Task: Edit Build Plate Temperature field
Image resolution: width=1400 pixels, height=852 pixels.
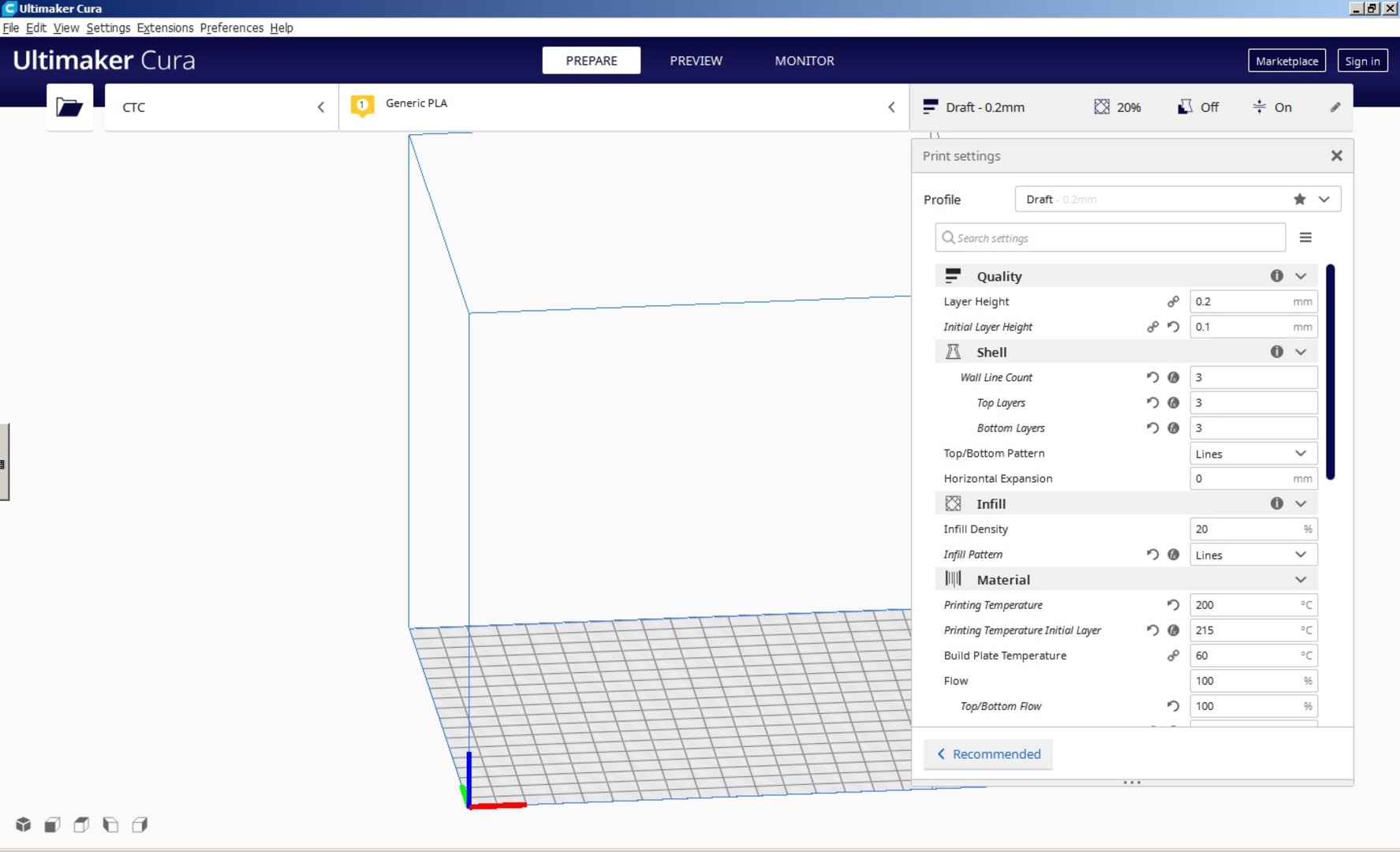Action: click(x=1253, y=656)
